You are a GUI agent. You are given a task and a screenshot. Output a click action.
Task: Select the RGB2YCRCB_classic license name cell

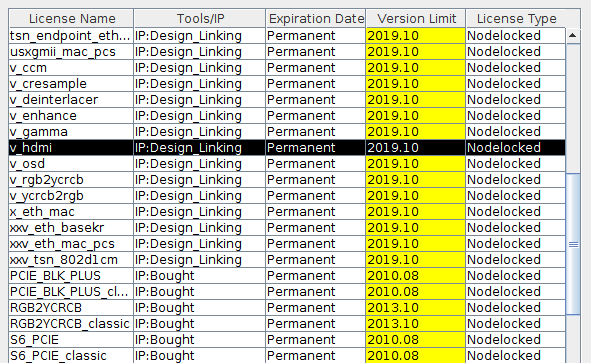click(x=71, y=324)
